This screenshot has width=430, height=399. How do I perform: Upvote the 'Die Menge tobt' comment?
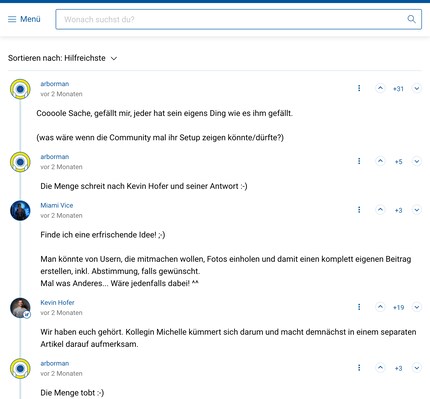380,368
